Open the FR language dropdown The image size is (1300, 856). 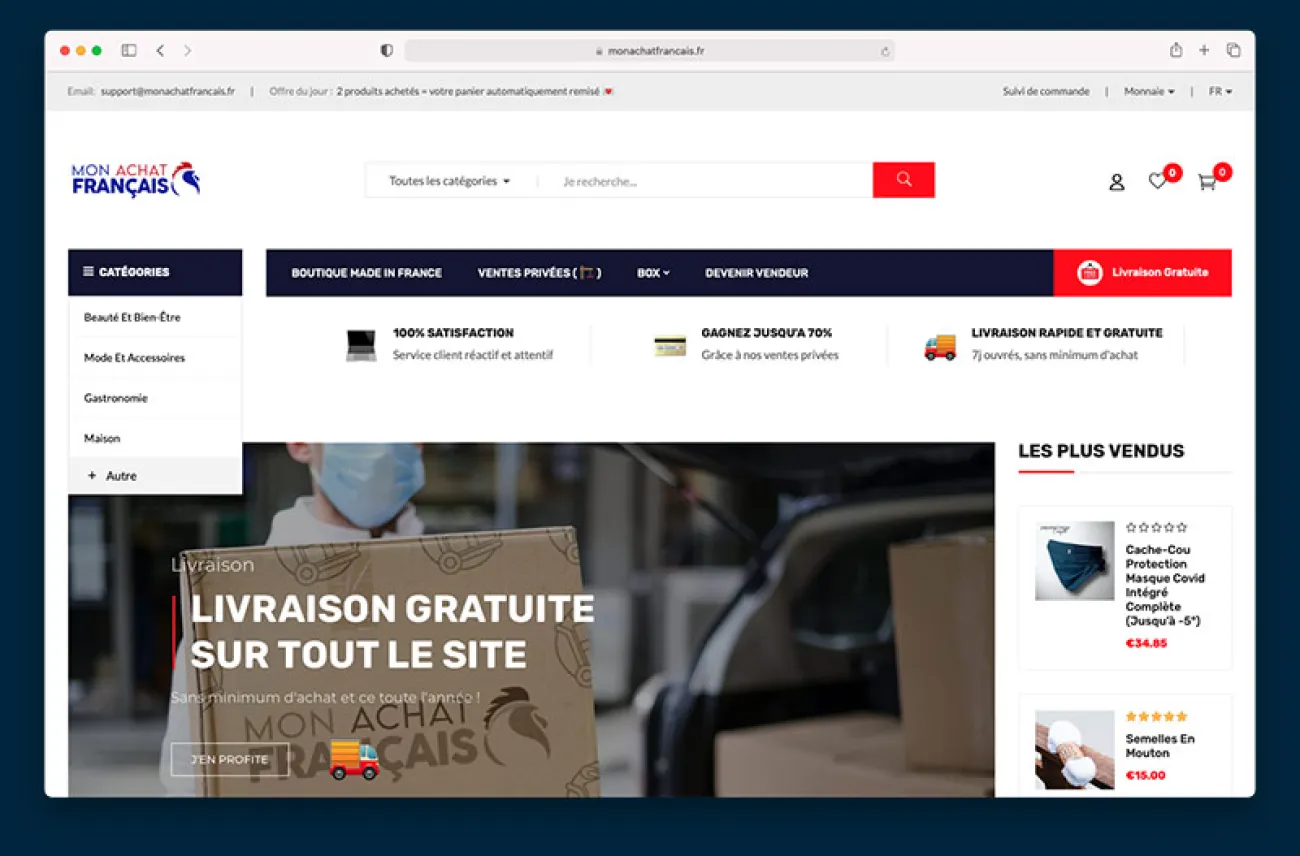[x=1220, y=91]
